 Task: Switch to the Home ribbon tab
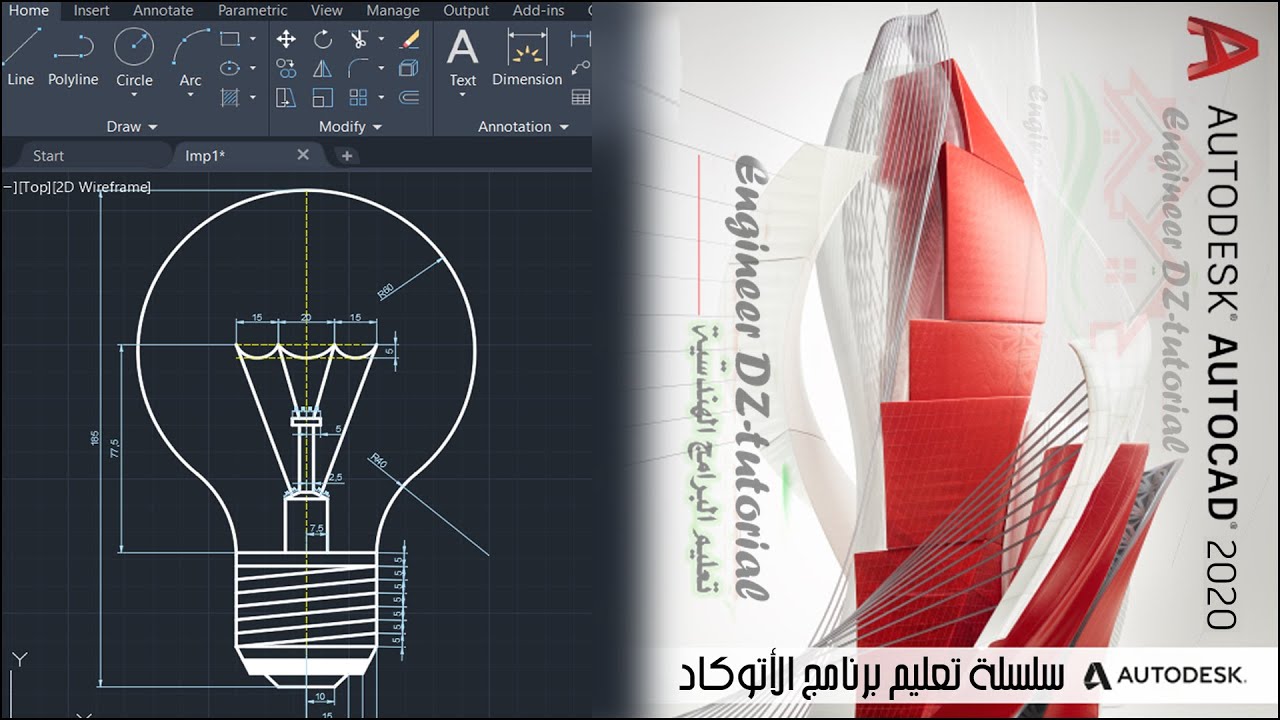(x=28, y=11)
